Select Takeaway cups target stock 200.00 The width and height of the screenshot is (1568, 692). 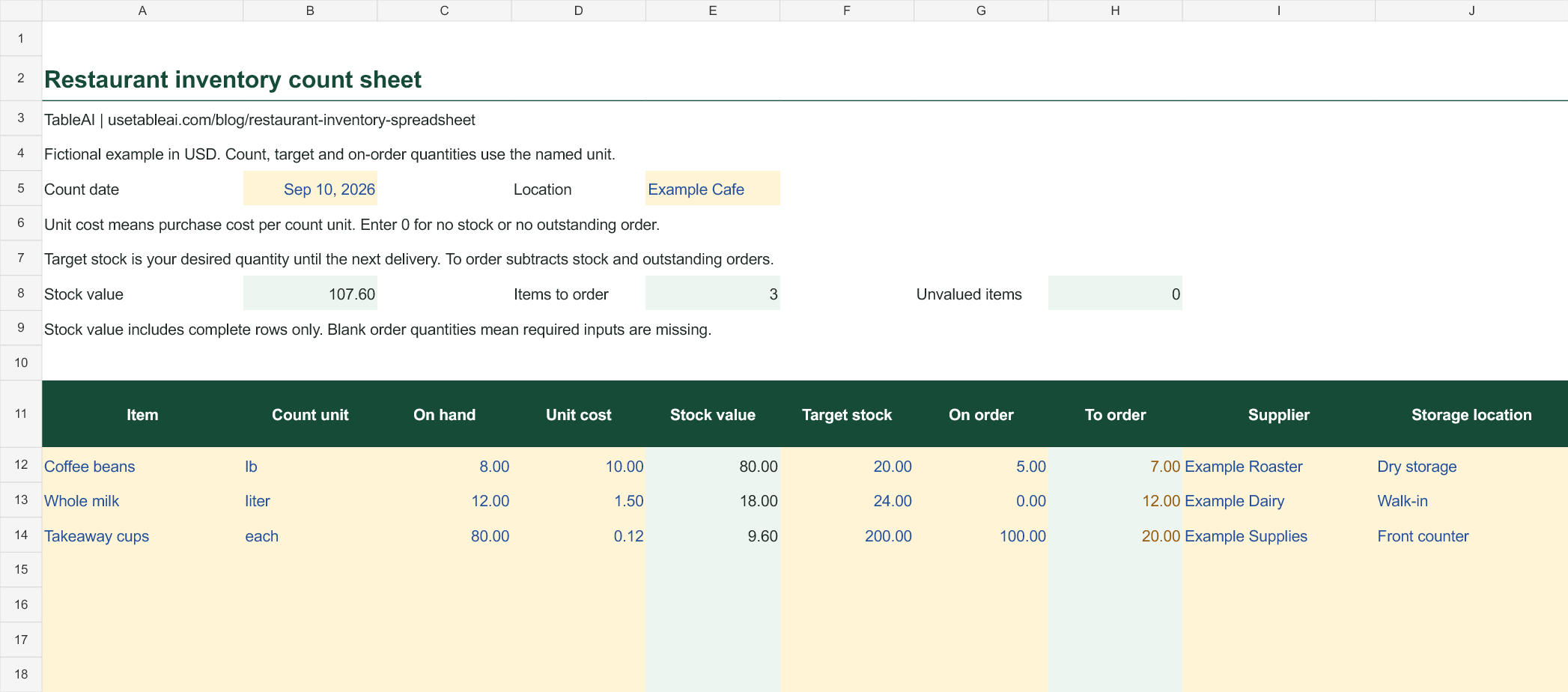pyautogui.click(x=846, y=535)
